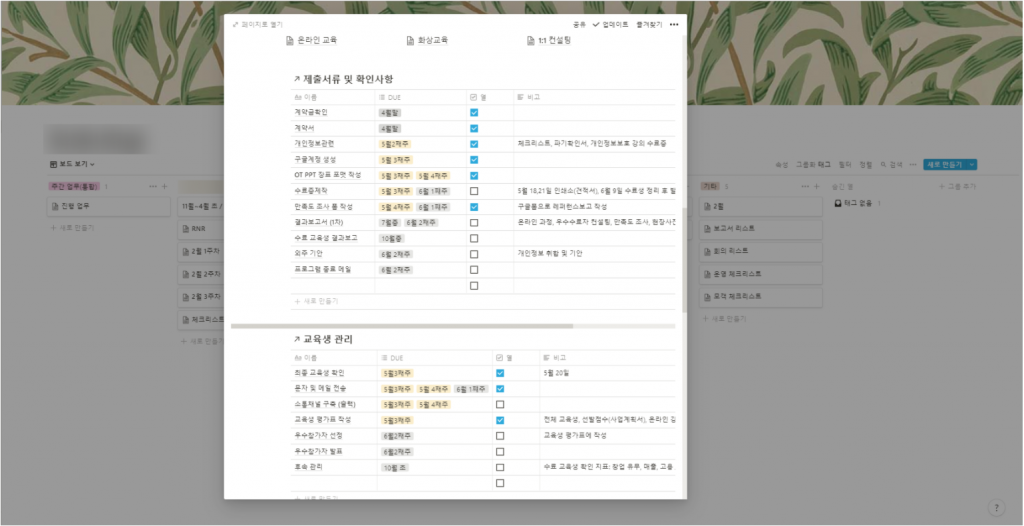Add a card to 기타 column via plus
1024x526 pixels.
(x=816, y=186)
